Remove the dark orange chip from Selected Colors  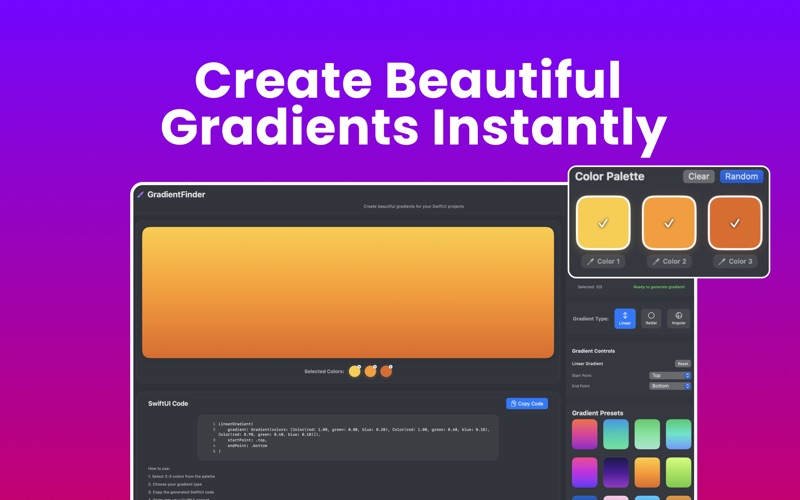(391, 367)
